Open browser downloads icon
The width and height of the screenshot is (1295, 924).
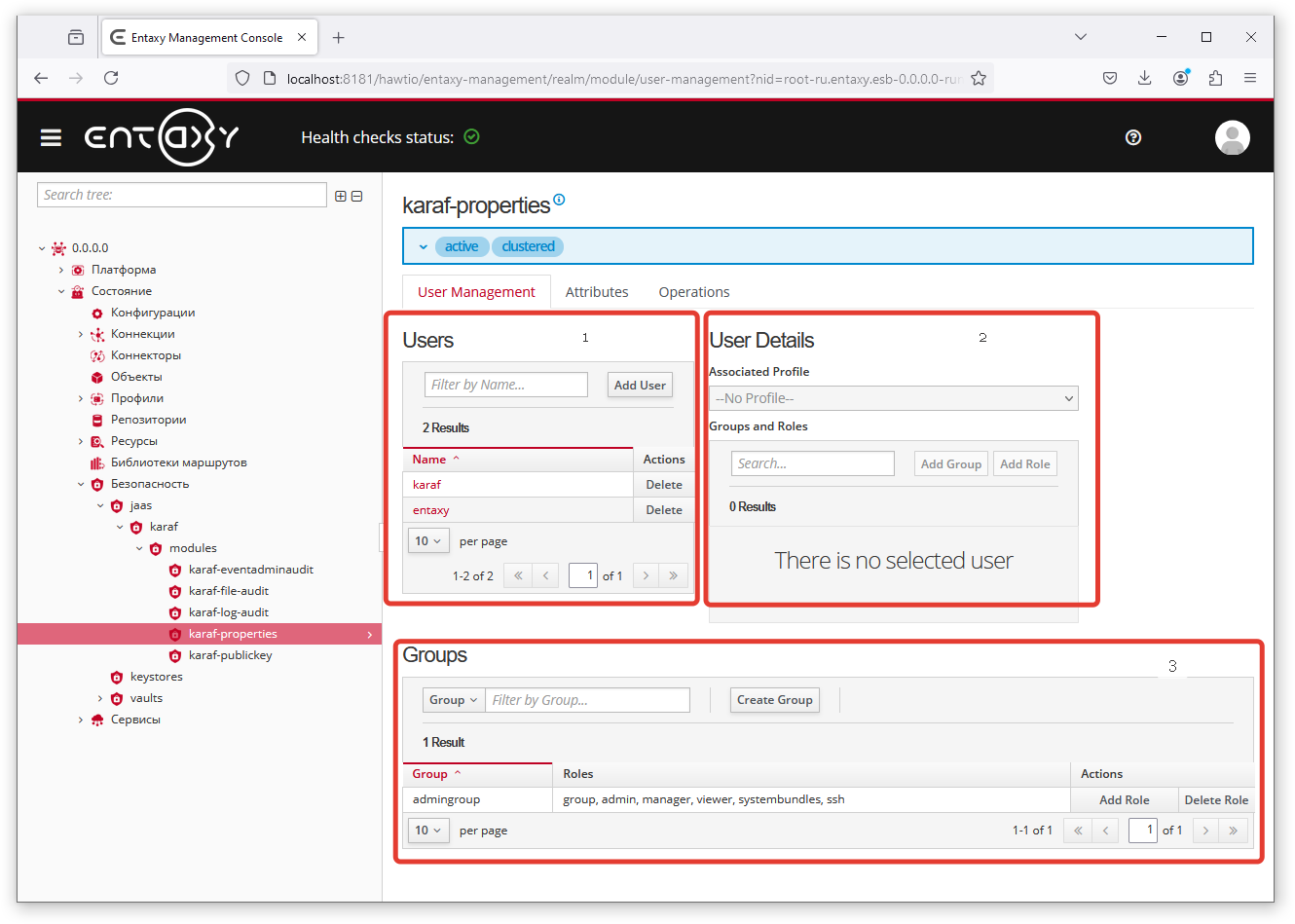(x=1145, y=78)
